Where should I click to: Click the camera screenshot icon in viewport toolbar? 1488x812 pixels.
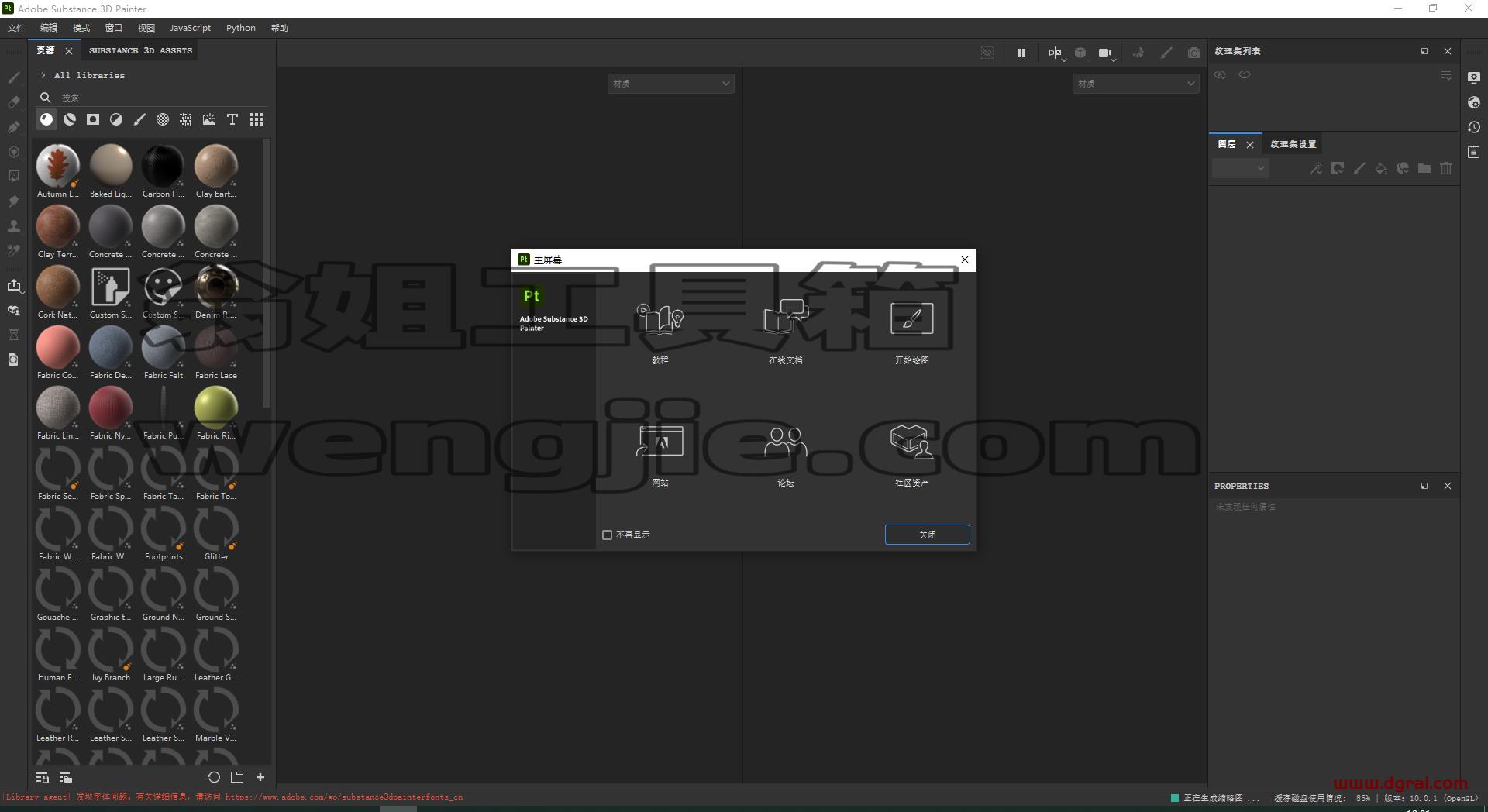point(1194,53)
